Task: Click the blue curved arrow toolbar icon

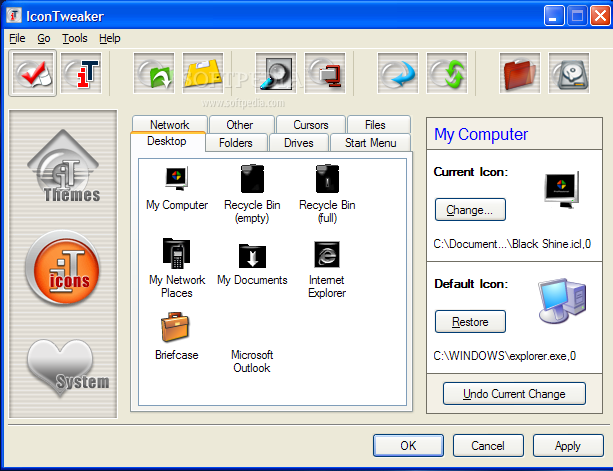Action: [398, 73]
